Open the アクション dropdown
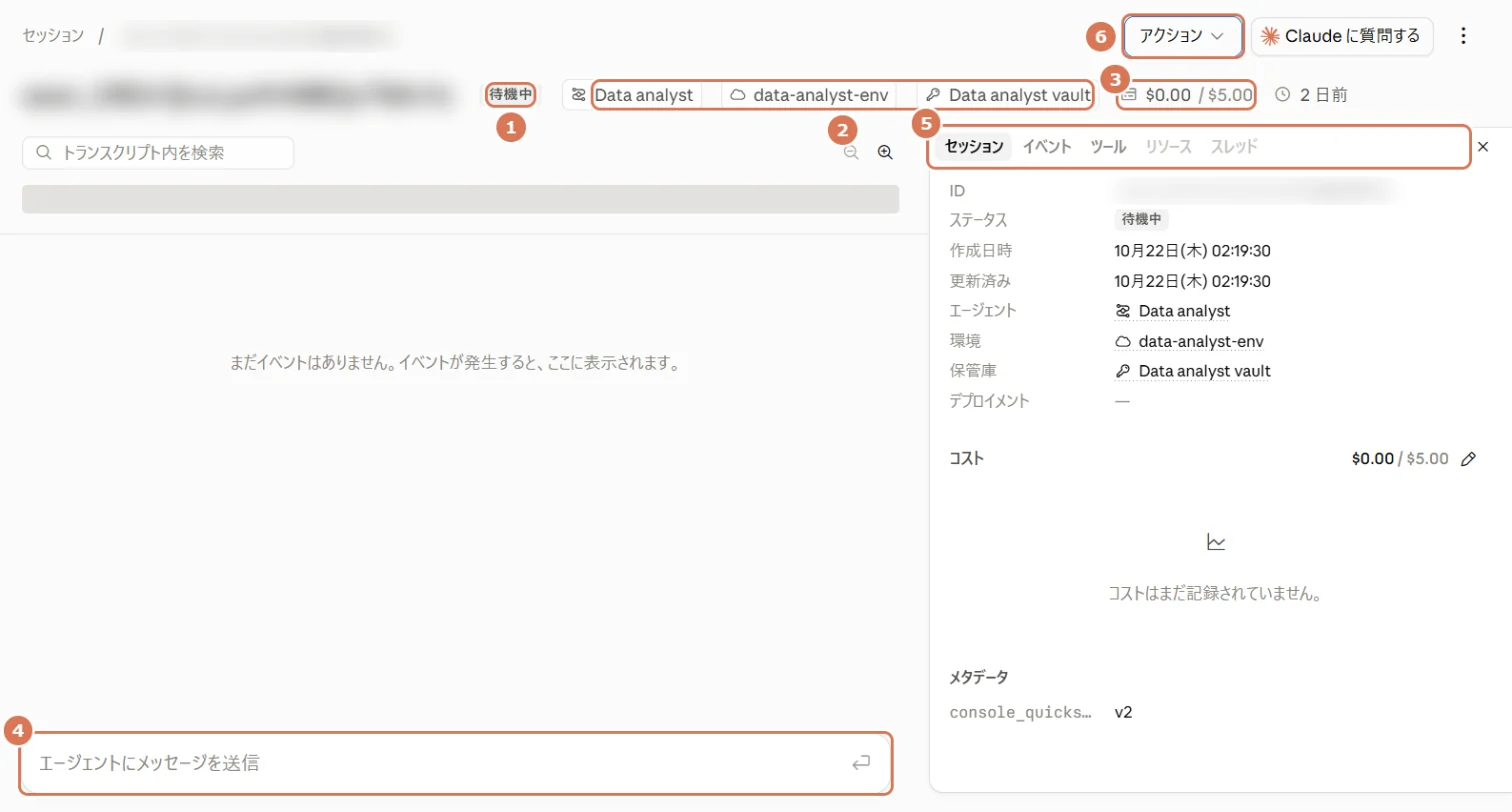1512x812 pixels. [x=1183, y=36]
